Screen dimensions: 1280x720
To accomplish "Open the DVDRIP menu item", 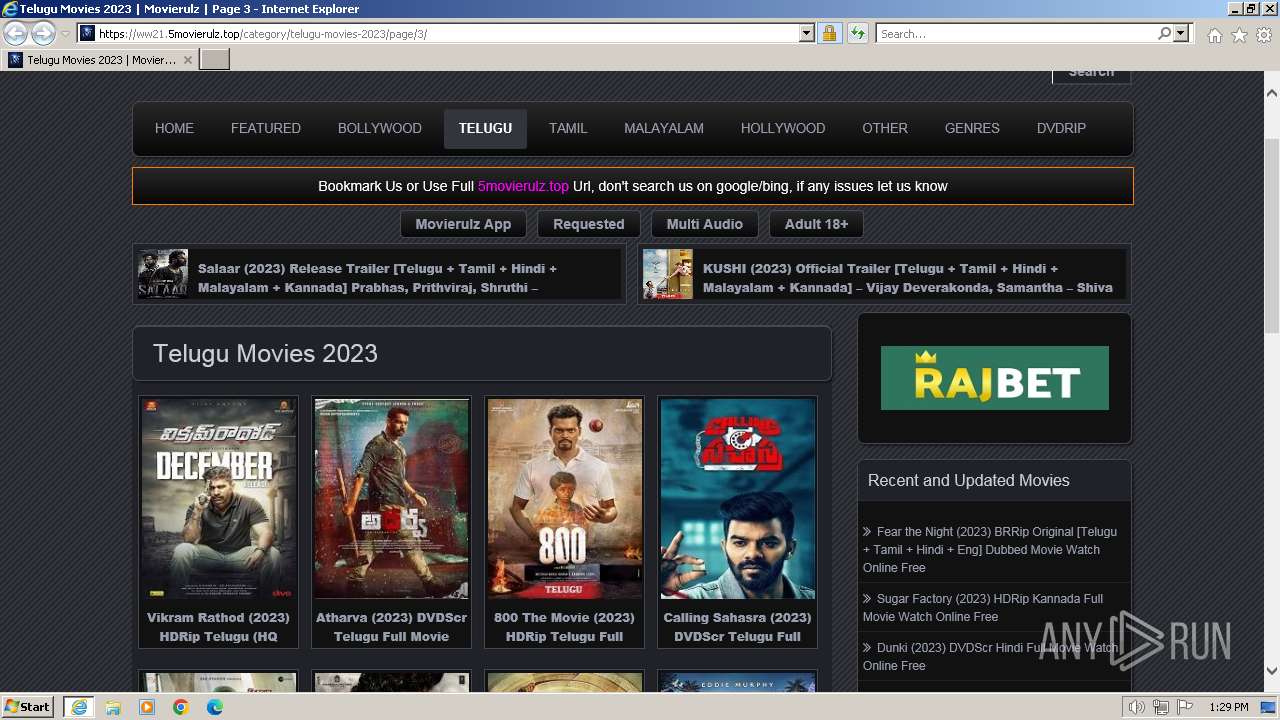I will coord(1061,128).
